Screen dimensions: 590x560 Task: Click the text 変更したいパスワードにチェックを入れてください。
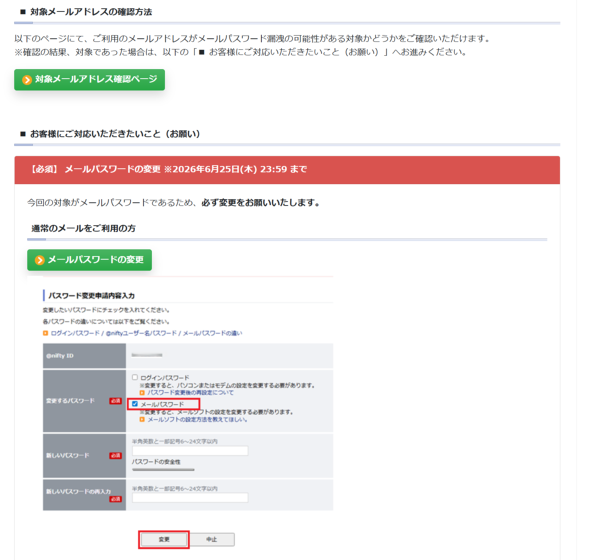tap(106, 310)
